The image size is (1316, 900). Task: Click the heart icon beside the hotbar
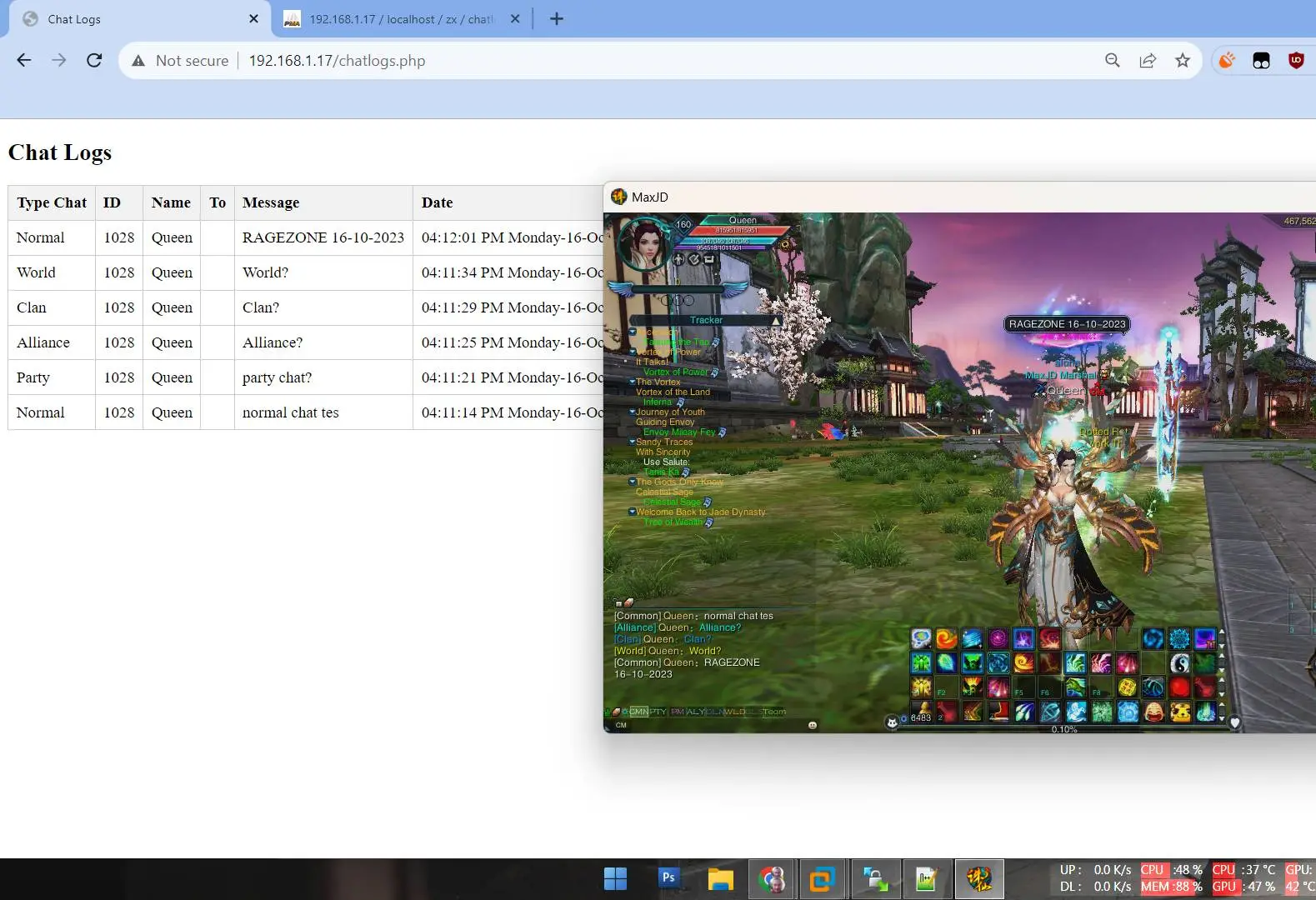1234,722
